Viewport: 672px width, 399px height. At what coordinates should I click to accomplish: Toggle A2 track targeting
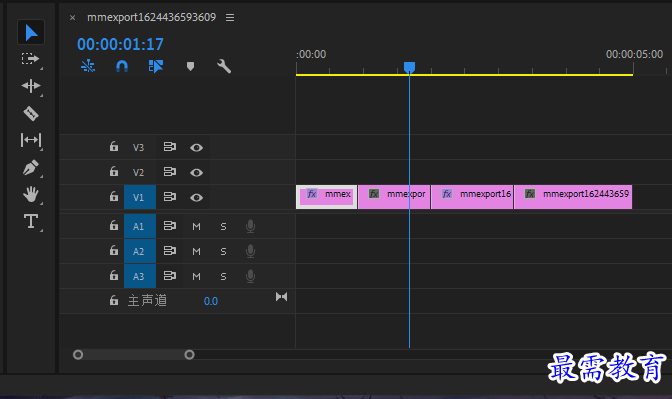click(x=140, y=251)
